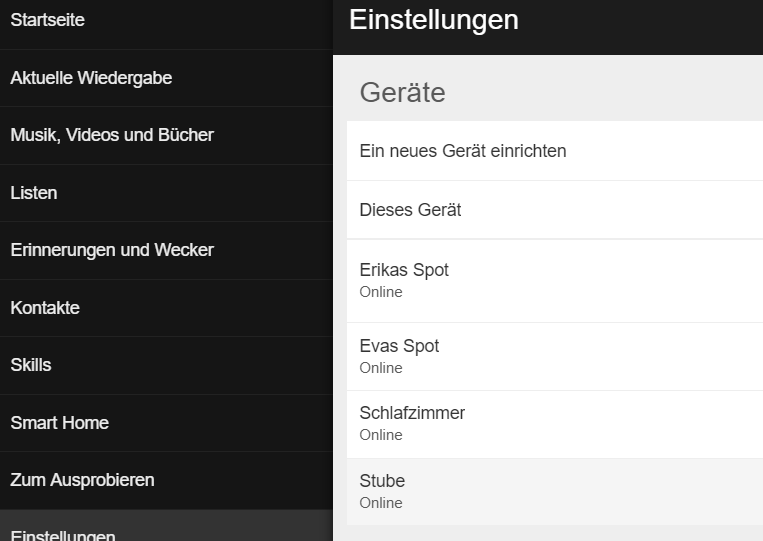Click the Geräte section heading
Image resolution: width=763 pixels, height=541 pixels.
[402, 93]
